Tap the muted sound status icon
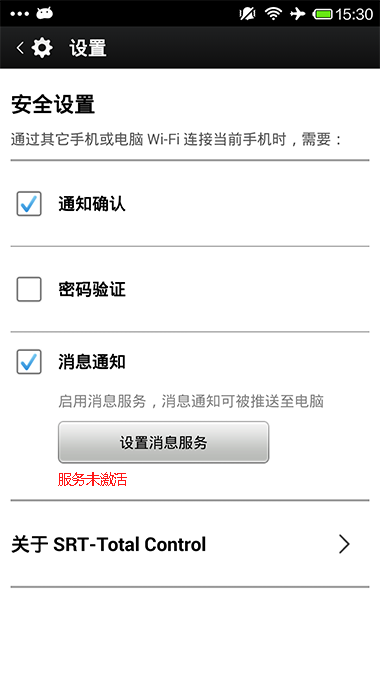The height and width of the screenshot is (676, 380). click(x=247, y=14)
